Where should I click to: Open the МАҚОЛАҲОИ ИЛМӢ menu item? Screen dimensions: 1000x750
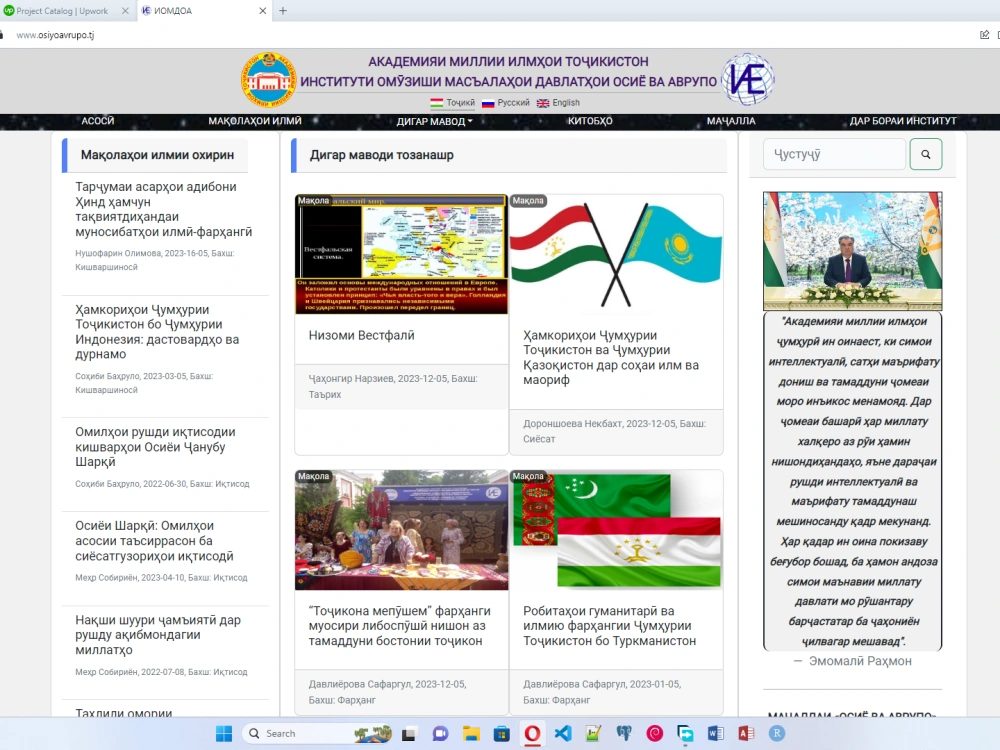(255, 121)
